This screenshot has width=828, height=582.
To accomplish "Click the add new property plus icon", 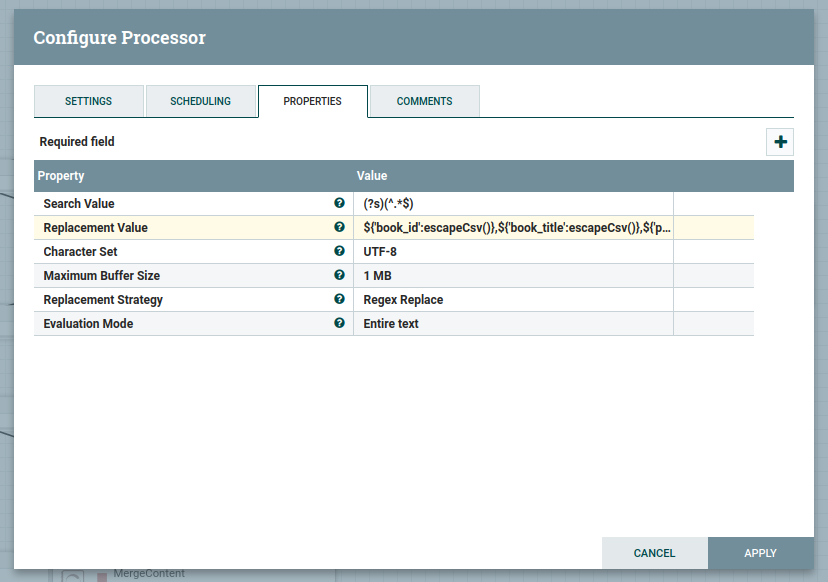I will tap(780, 142).
